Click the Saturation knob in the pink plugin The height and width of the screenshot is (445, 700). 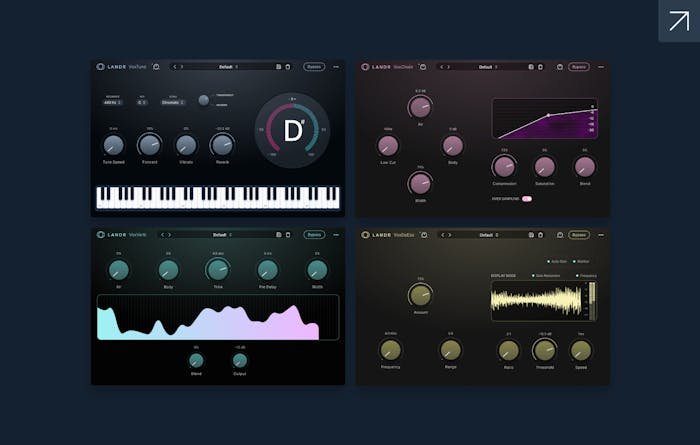point(545,167)
